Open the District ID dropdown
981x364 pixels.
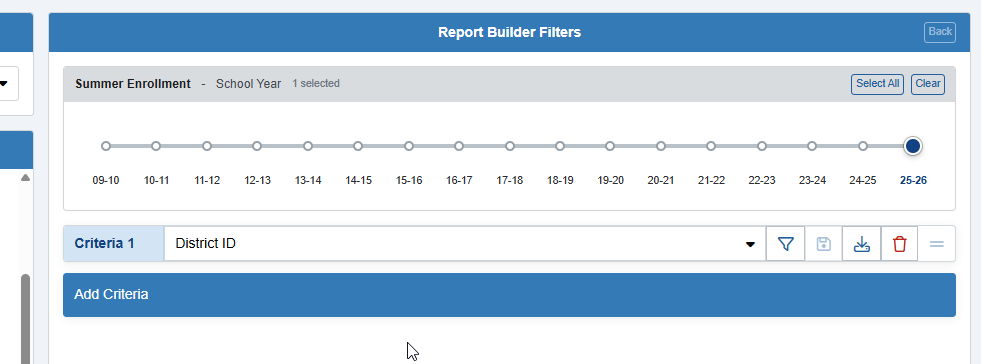pos(465,244)
